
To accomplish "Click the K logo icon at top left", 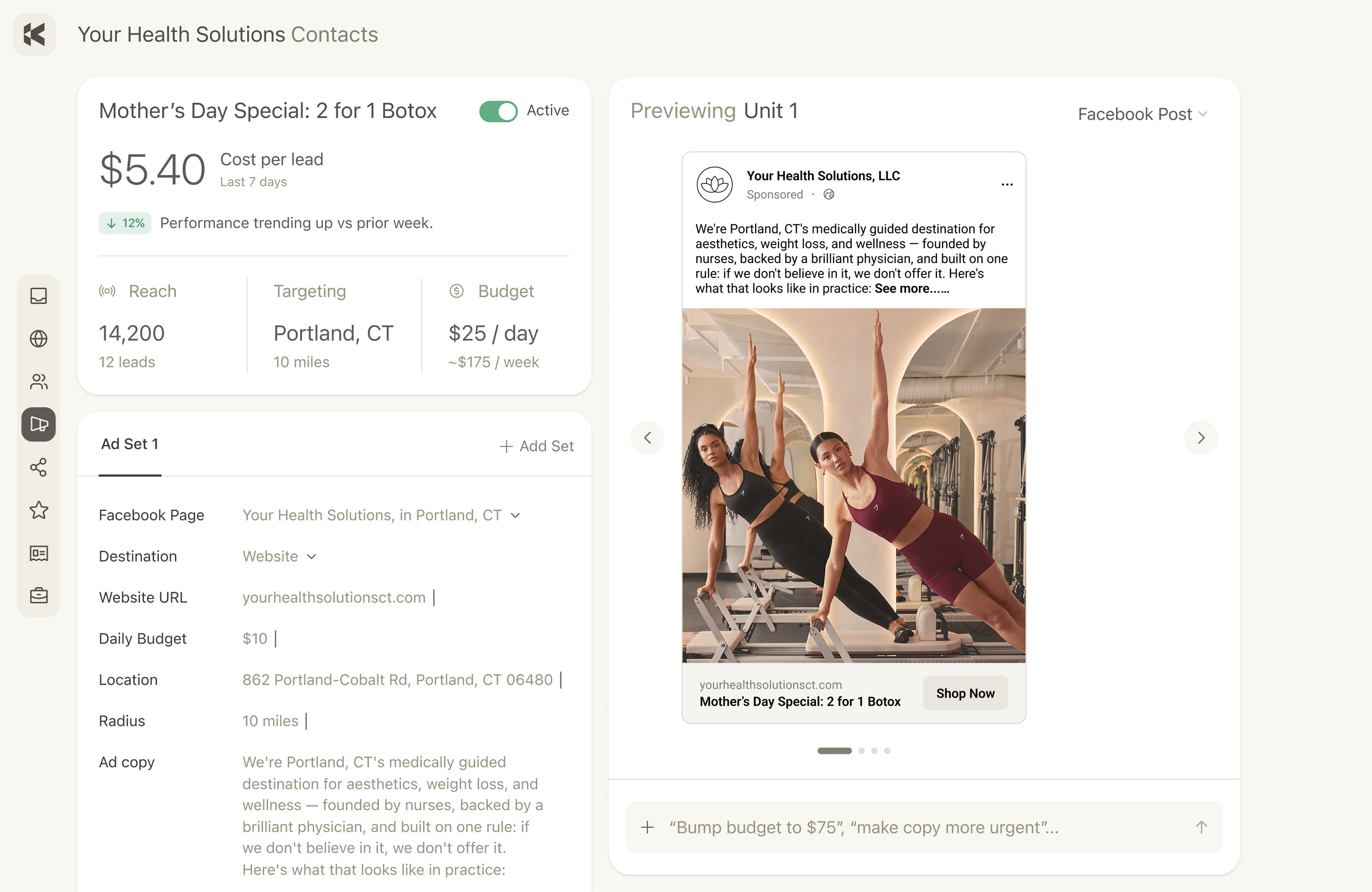I will (34, 35).
